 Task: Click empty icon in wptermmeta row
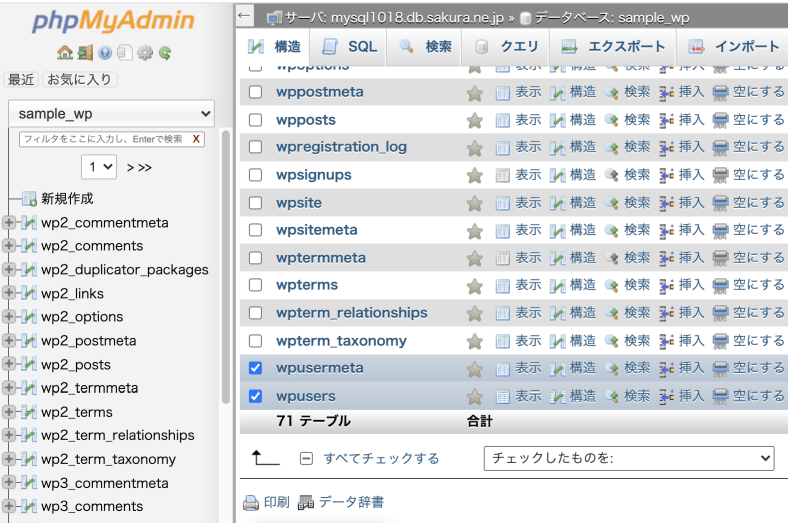point(721,258)
